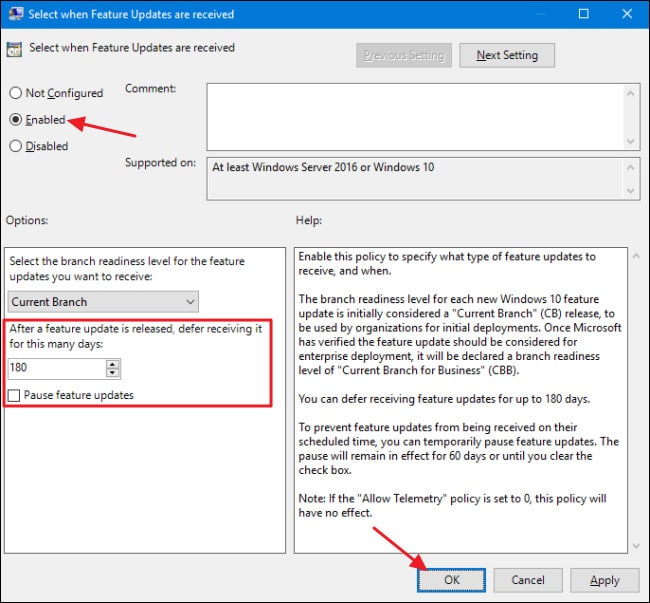The width and height of the screenshot is (650, 603).
Task: Click the OK button
Action: (451, 580)
